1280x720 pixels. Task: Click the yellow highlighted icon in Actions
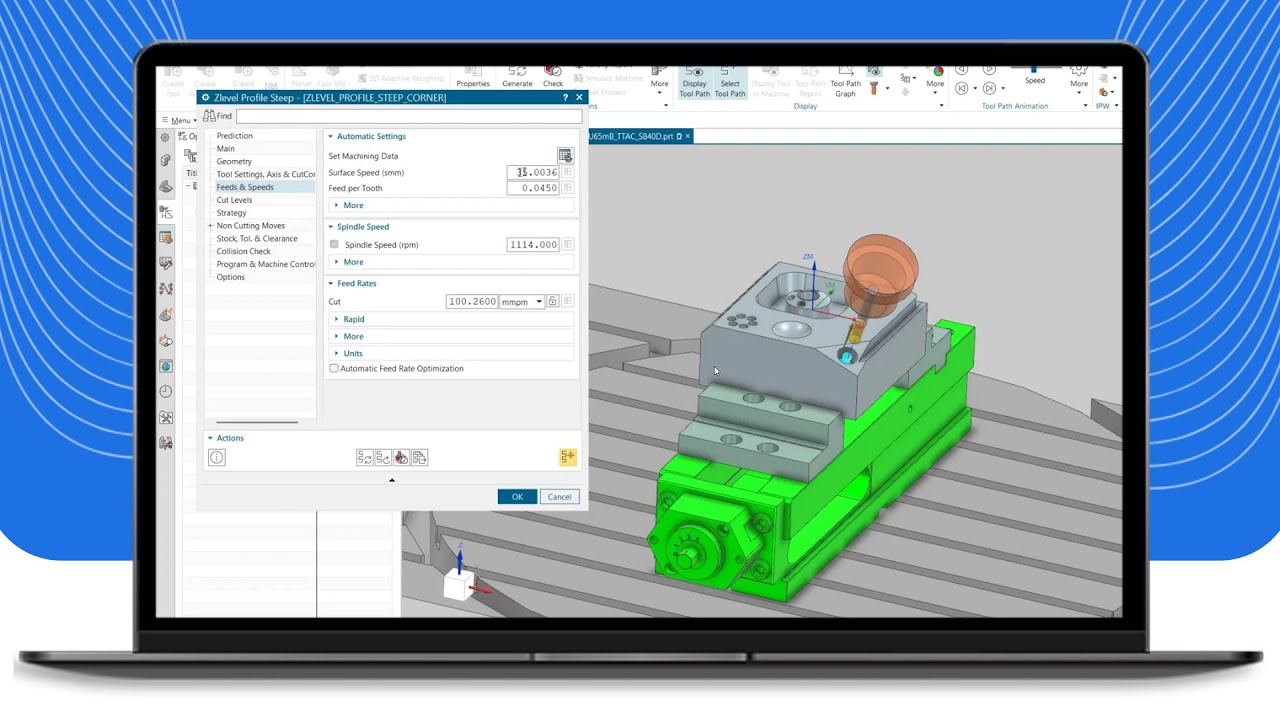pyautogui.click(x=567, y=457)
